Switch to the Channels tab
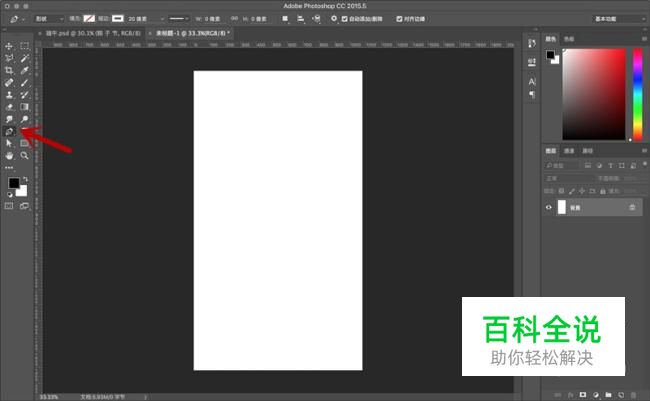 568,151
